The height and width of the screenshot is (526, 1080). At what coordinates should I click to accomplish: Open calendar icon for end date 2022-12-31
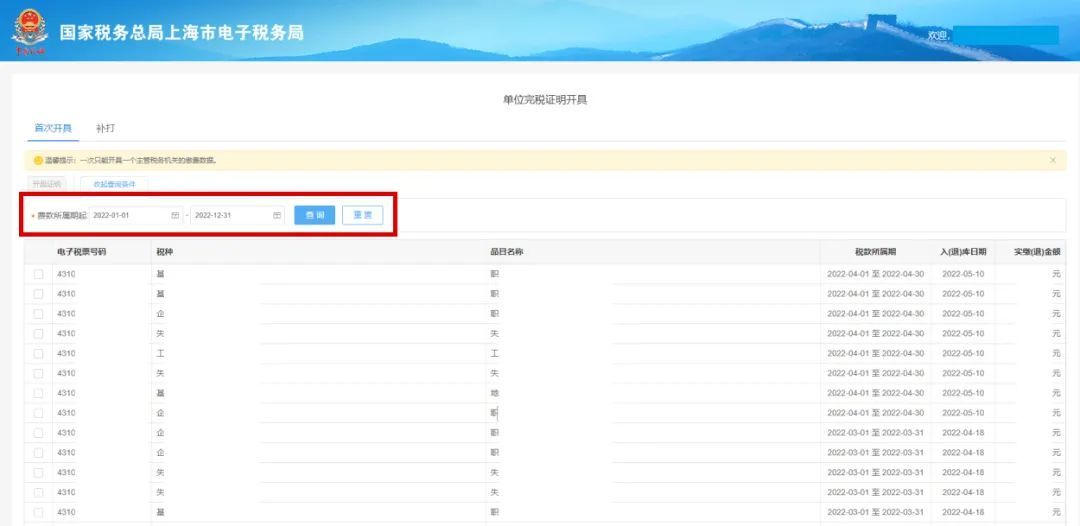[x=277, y=215]
